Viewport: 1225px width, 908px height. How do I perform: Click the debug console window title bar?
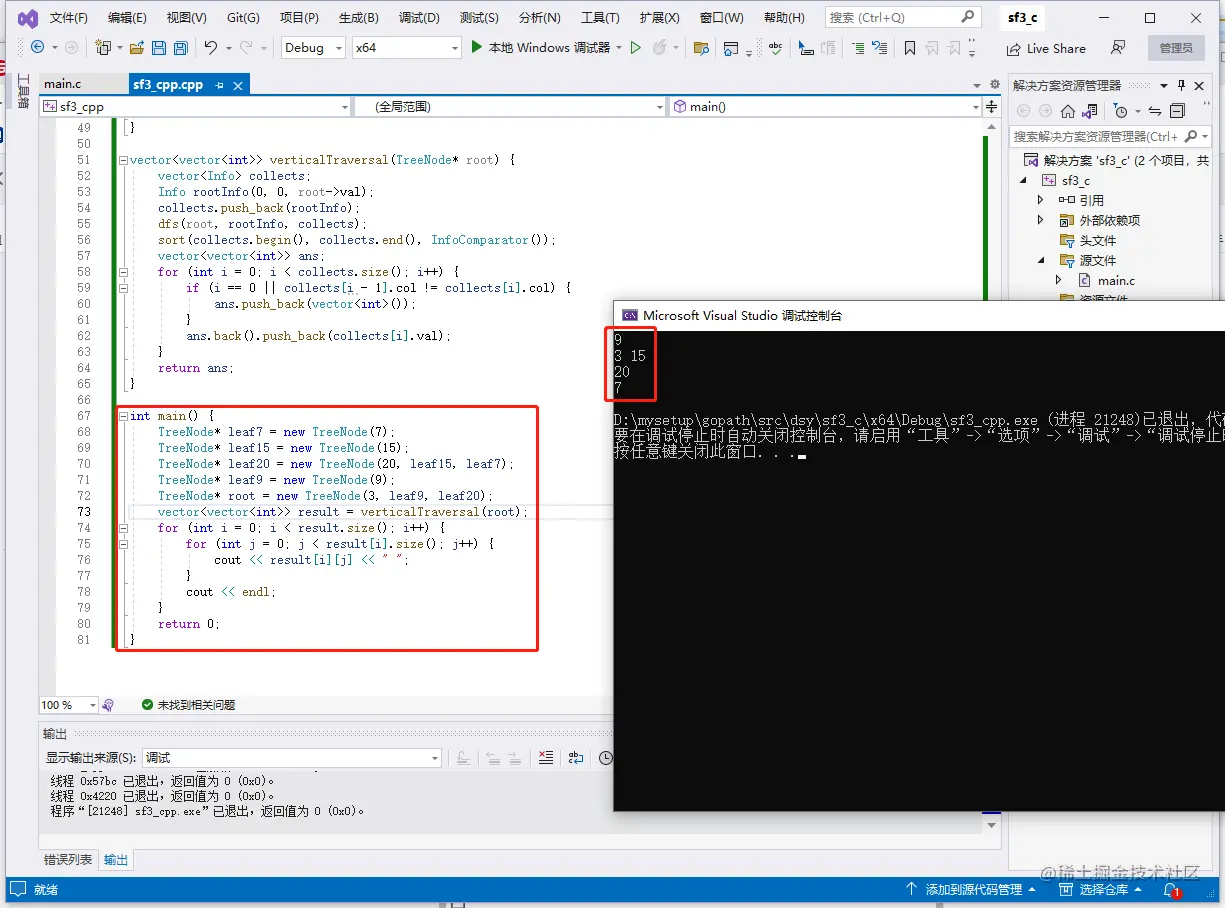coord(919,315)
